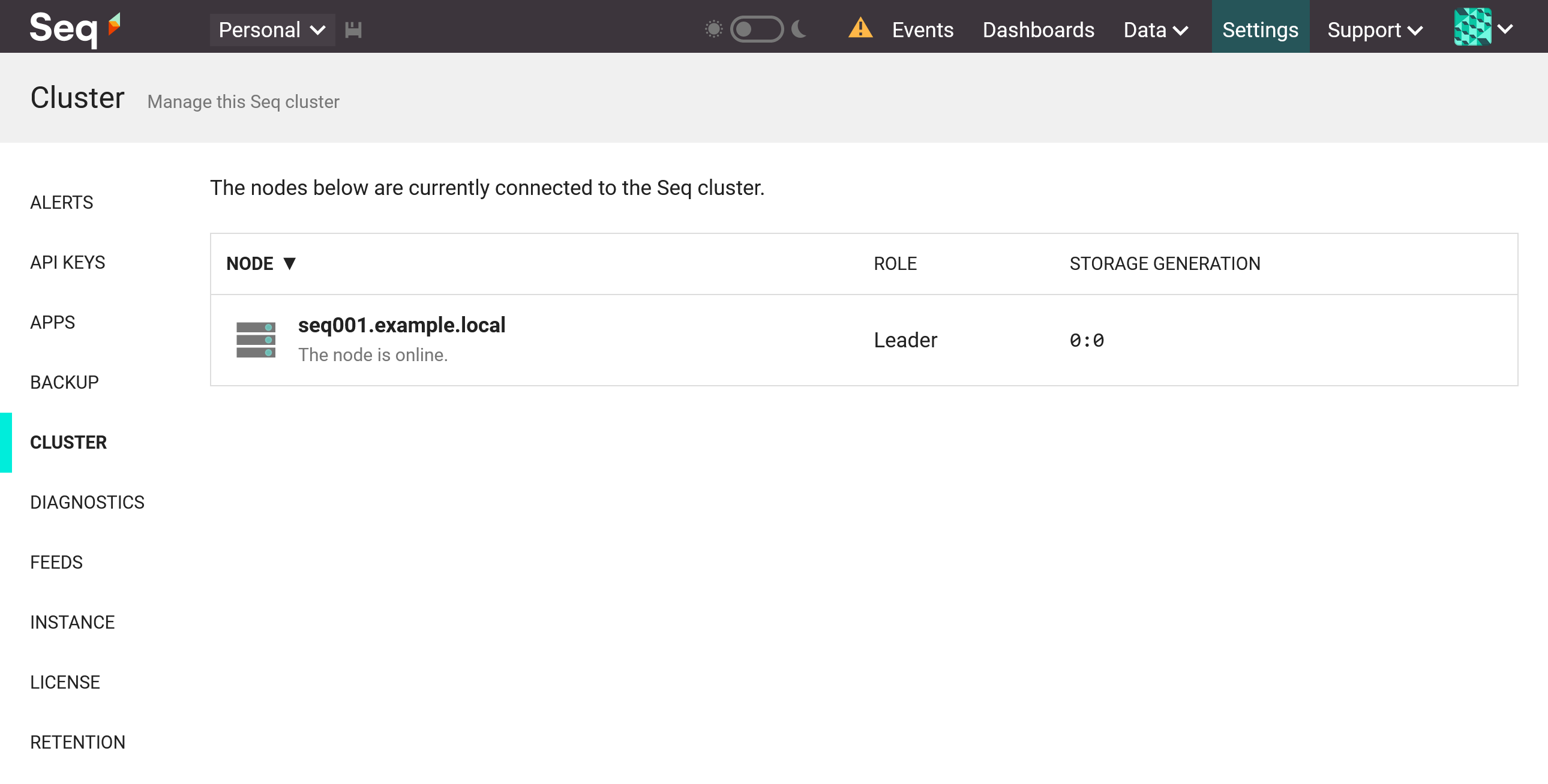The height and width of the screenshot is (784, 1548).
Task: Open the yellow warning triangle alert
Action: point(860,28)
